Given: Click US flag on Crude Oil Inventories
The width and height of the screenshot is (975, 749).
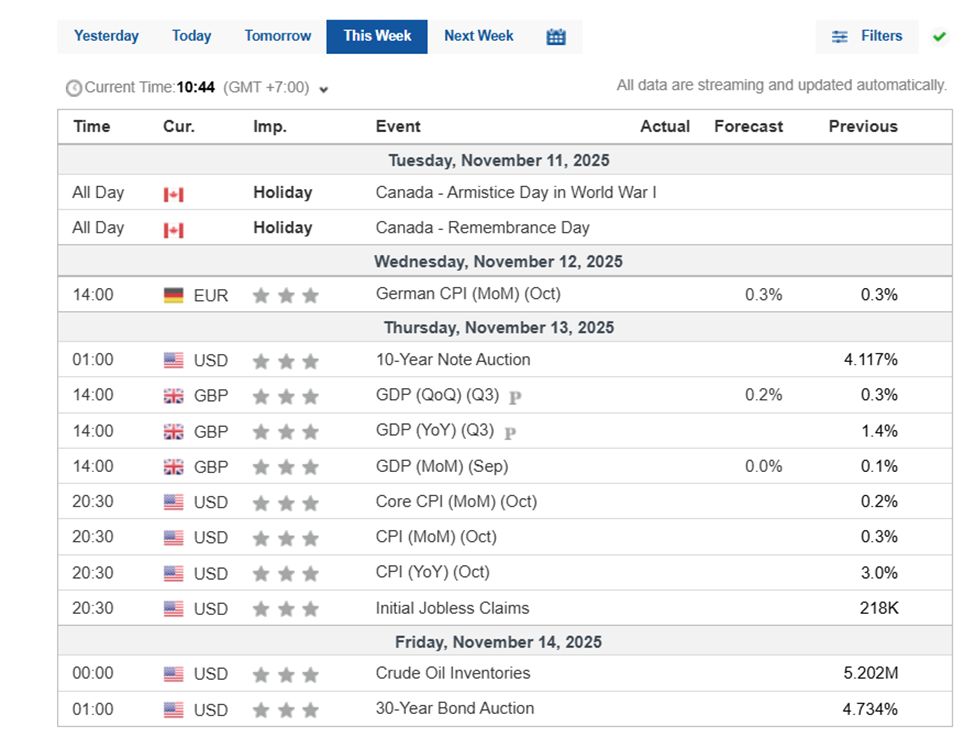Looking at the screenshot, I should click(x=174, y=674).
